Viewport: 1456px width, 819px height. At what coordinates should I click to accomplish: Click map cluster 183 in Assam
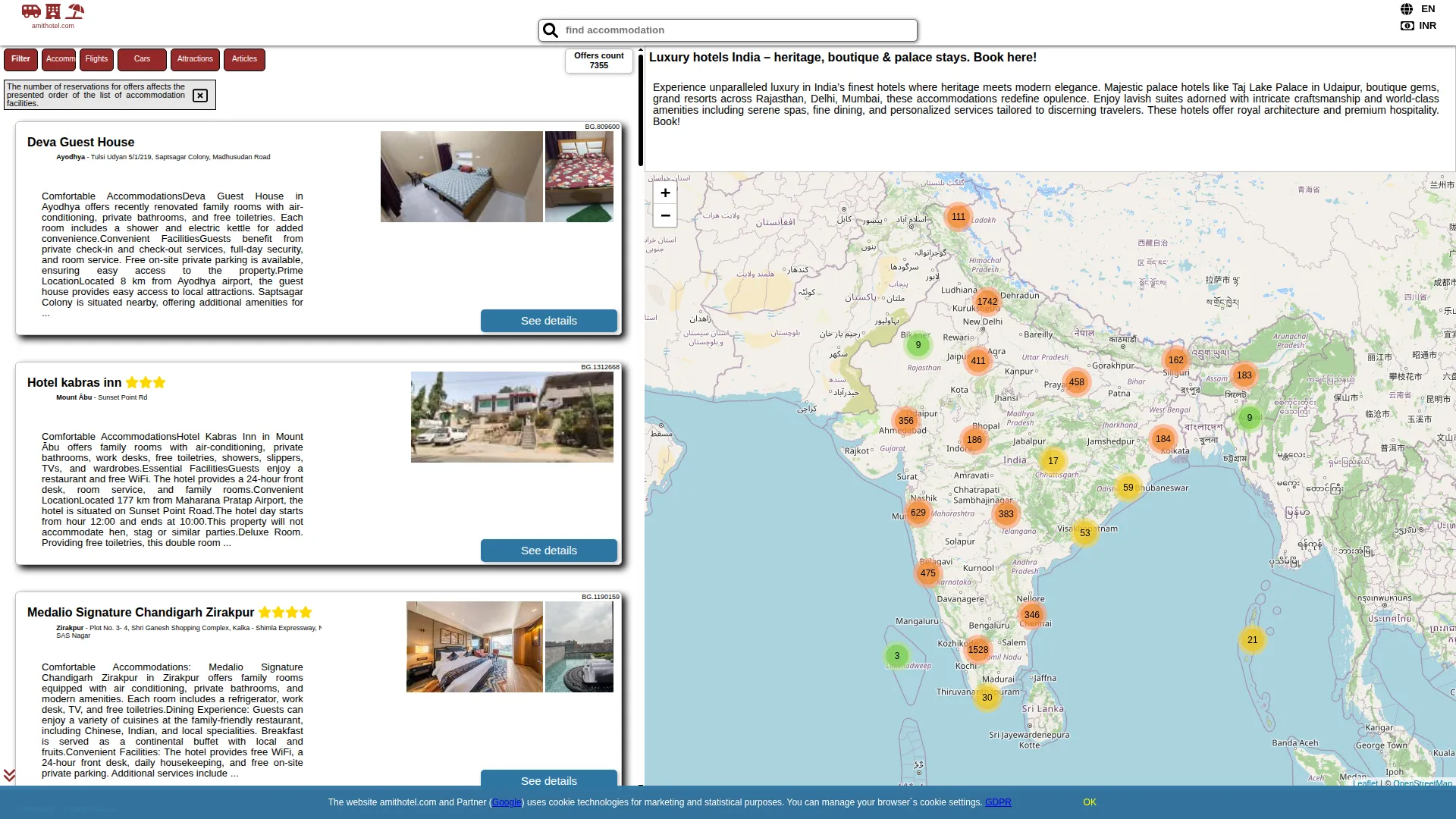click(x=1244, y=375)
